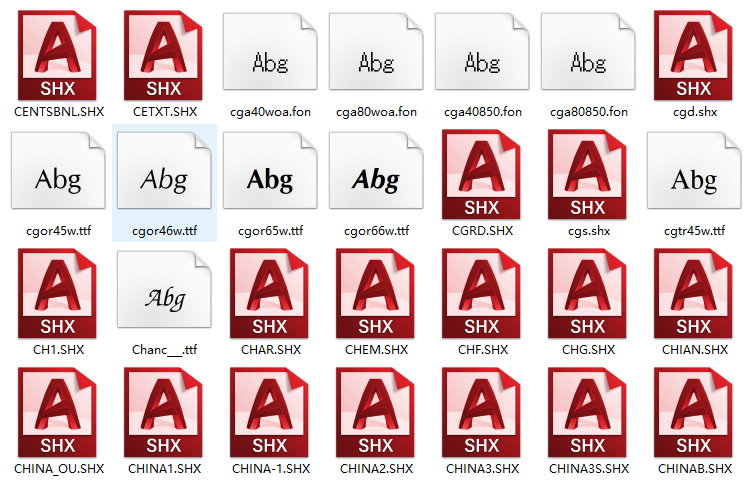
Task: Click the file name "CH1.SHX"
Action: click(59, 350)
